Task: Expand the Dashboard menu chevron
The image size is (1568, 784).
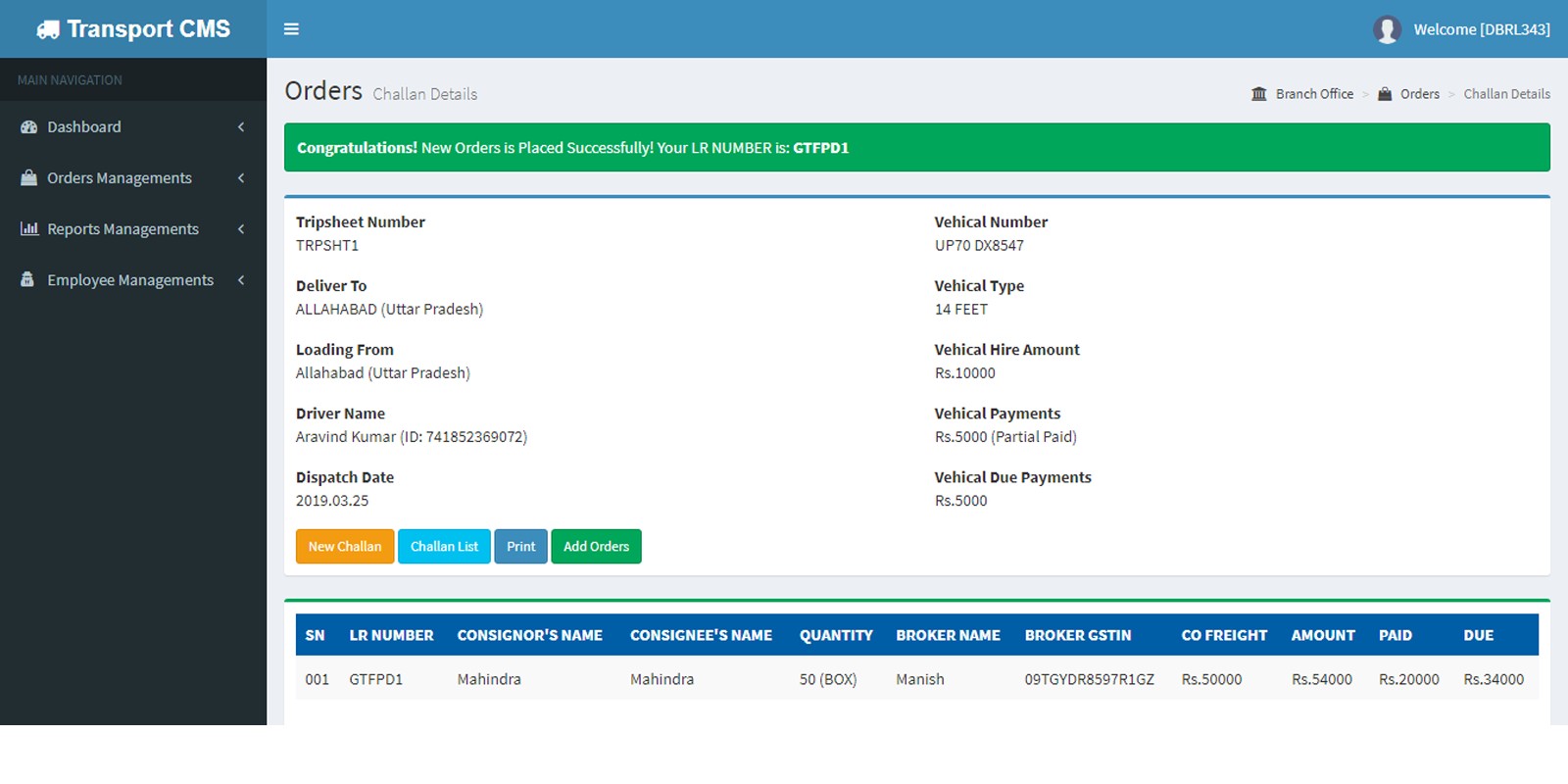Action: point(241,127)
